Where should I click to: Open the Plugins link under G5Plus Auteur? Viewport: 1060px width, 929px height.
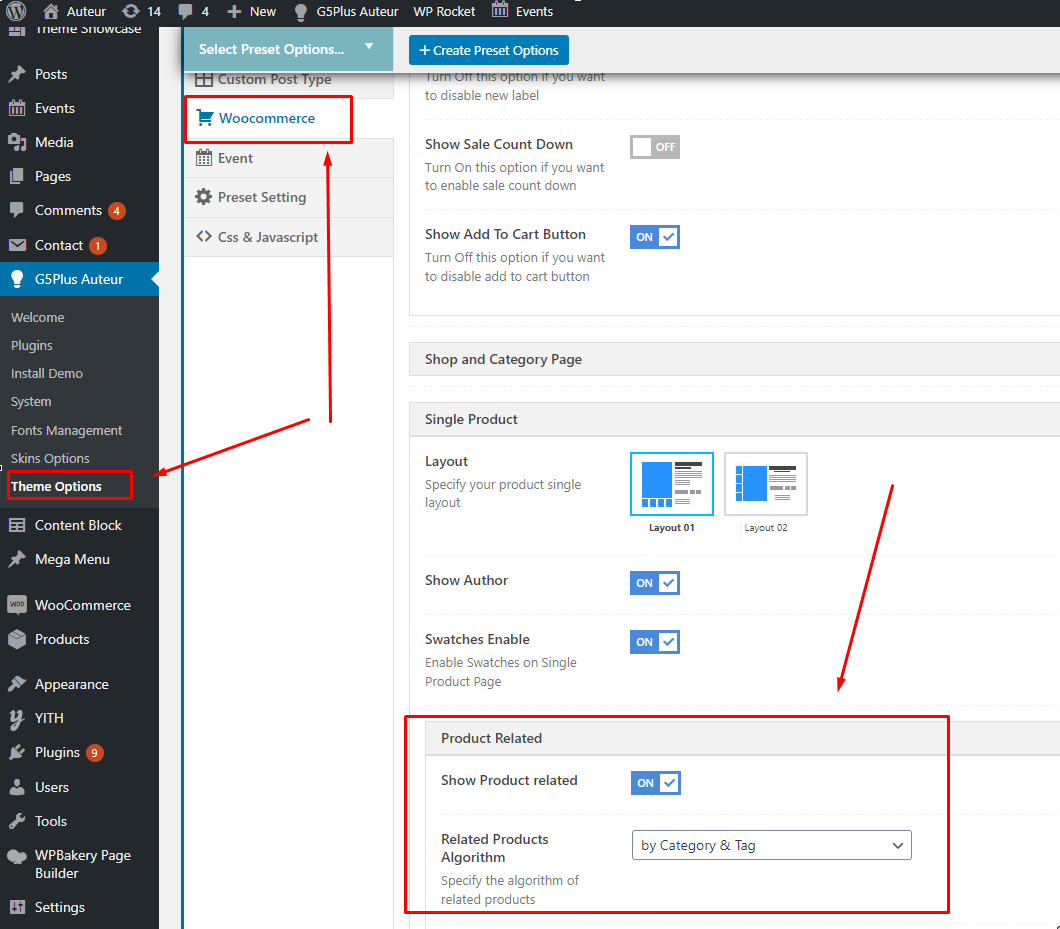[x=32, y=346]
